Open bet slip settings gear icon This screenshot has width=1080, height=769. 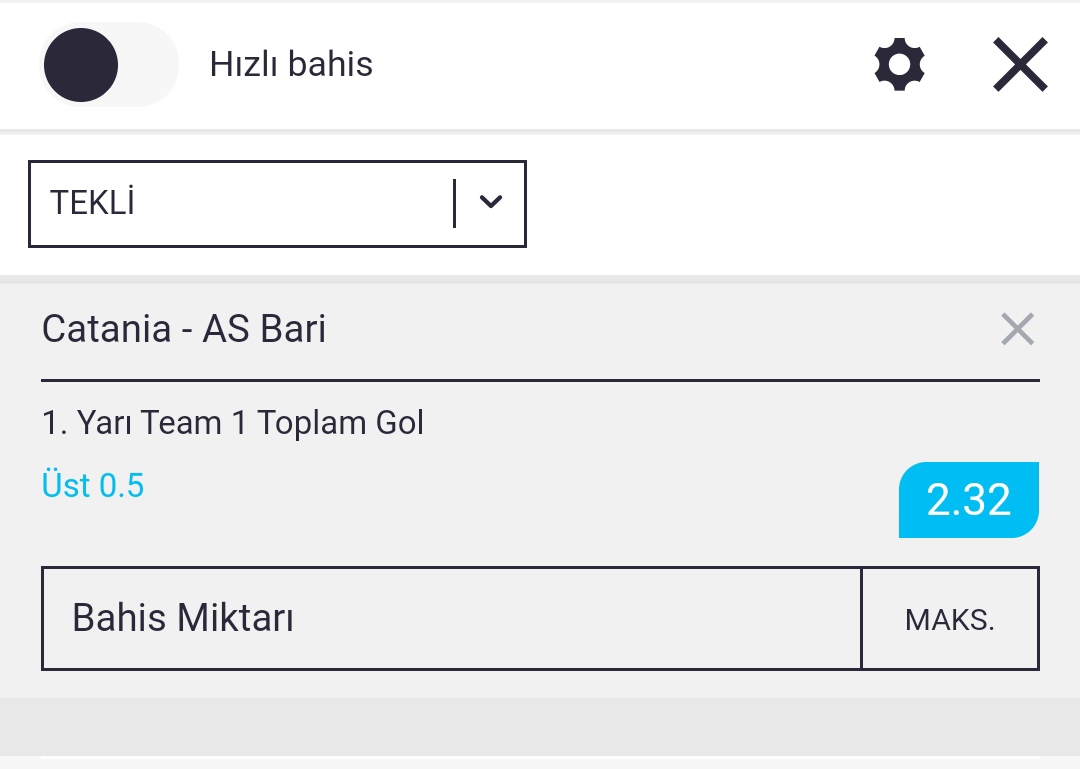[x=899, y=65]
